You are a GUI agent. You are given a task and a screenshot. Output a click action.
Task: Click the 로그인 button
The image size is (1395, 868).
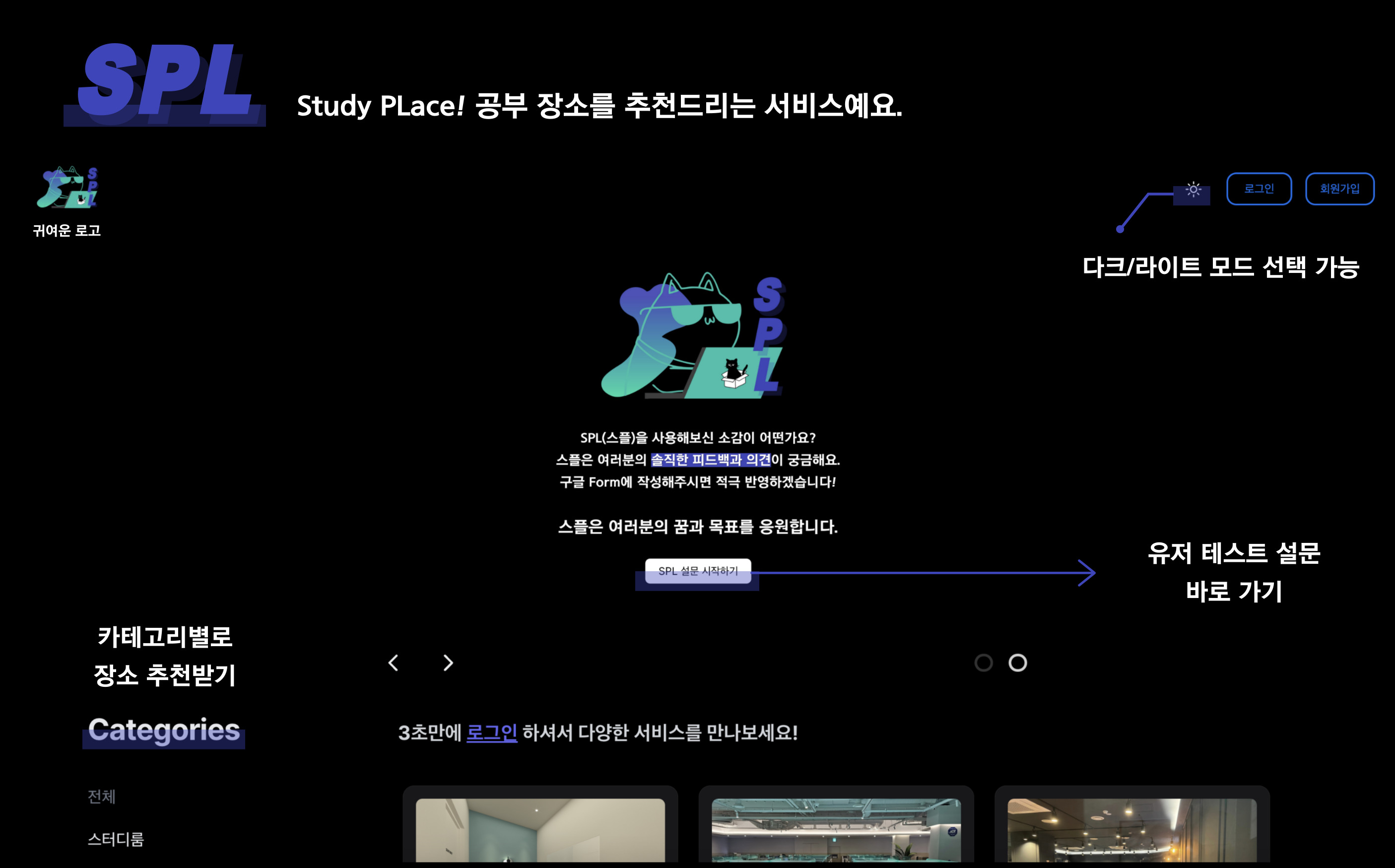(x=1259, y=189)
